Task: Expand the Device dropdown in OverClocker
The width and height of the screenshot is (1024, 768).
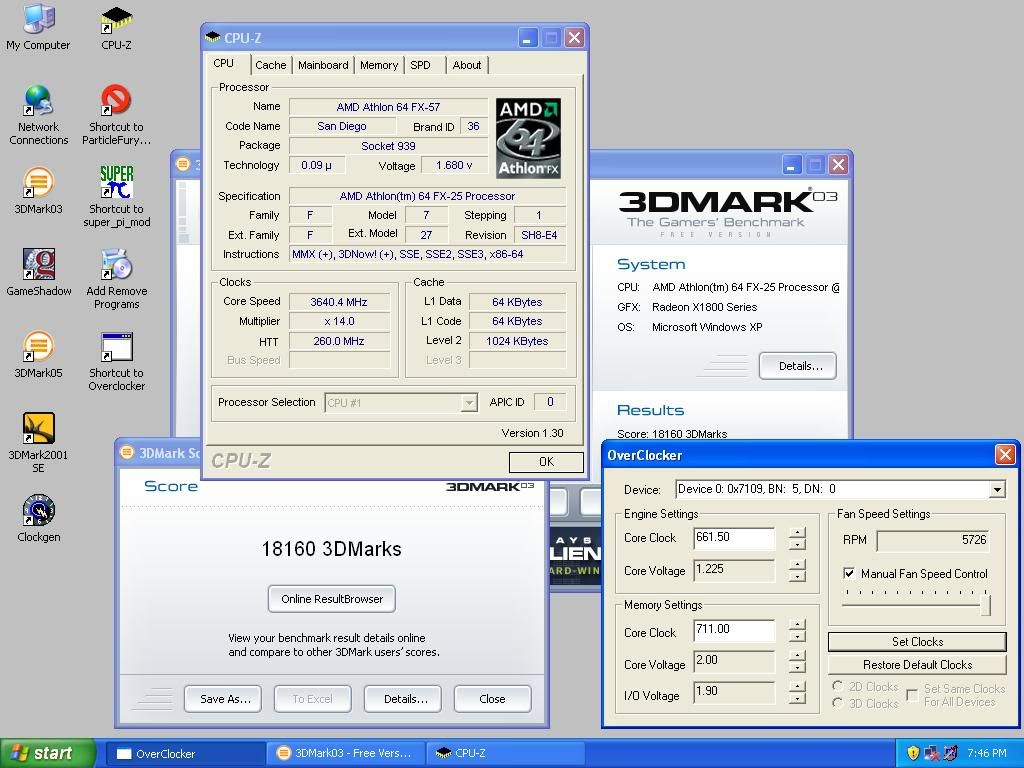Action: click(x=997, y=489)
